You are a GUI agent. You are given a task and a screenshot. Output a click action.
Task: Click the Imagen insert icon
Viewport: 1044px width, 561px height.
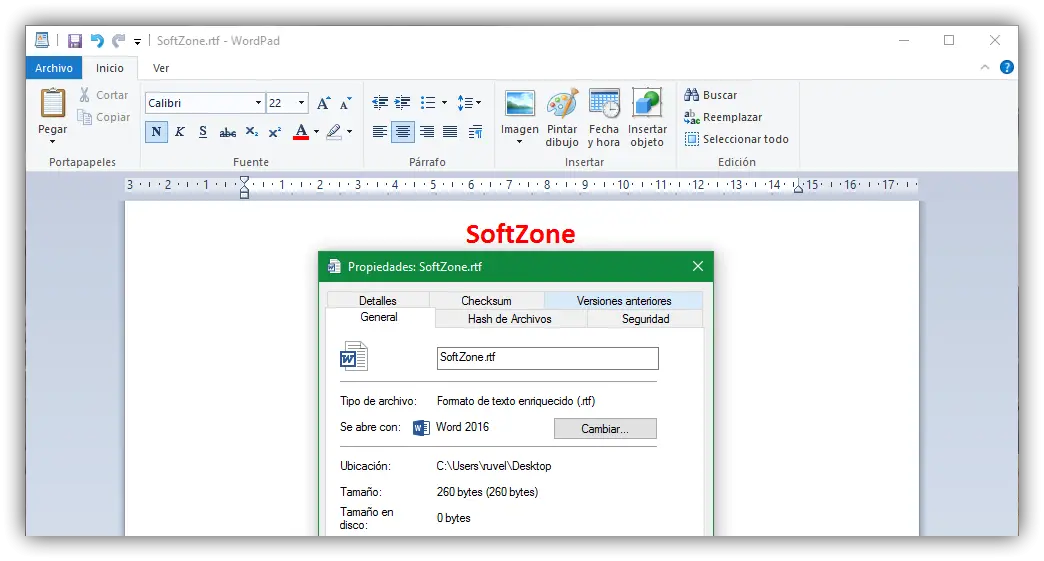click(x=519, y=104)
